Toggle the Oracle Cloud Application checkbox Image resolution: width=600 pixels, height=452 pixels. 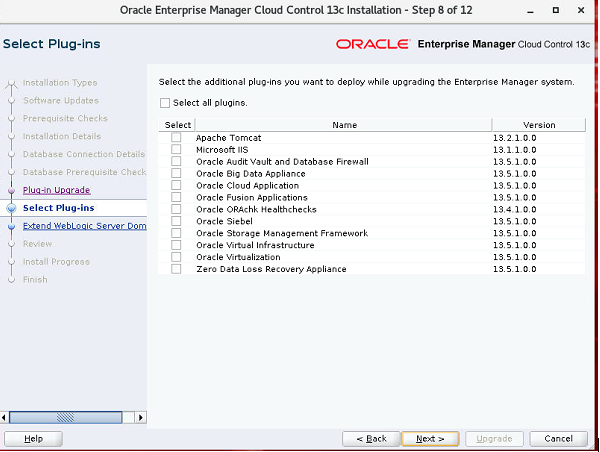pos(176,186)
